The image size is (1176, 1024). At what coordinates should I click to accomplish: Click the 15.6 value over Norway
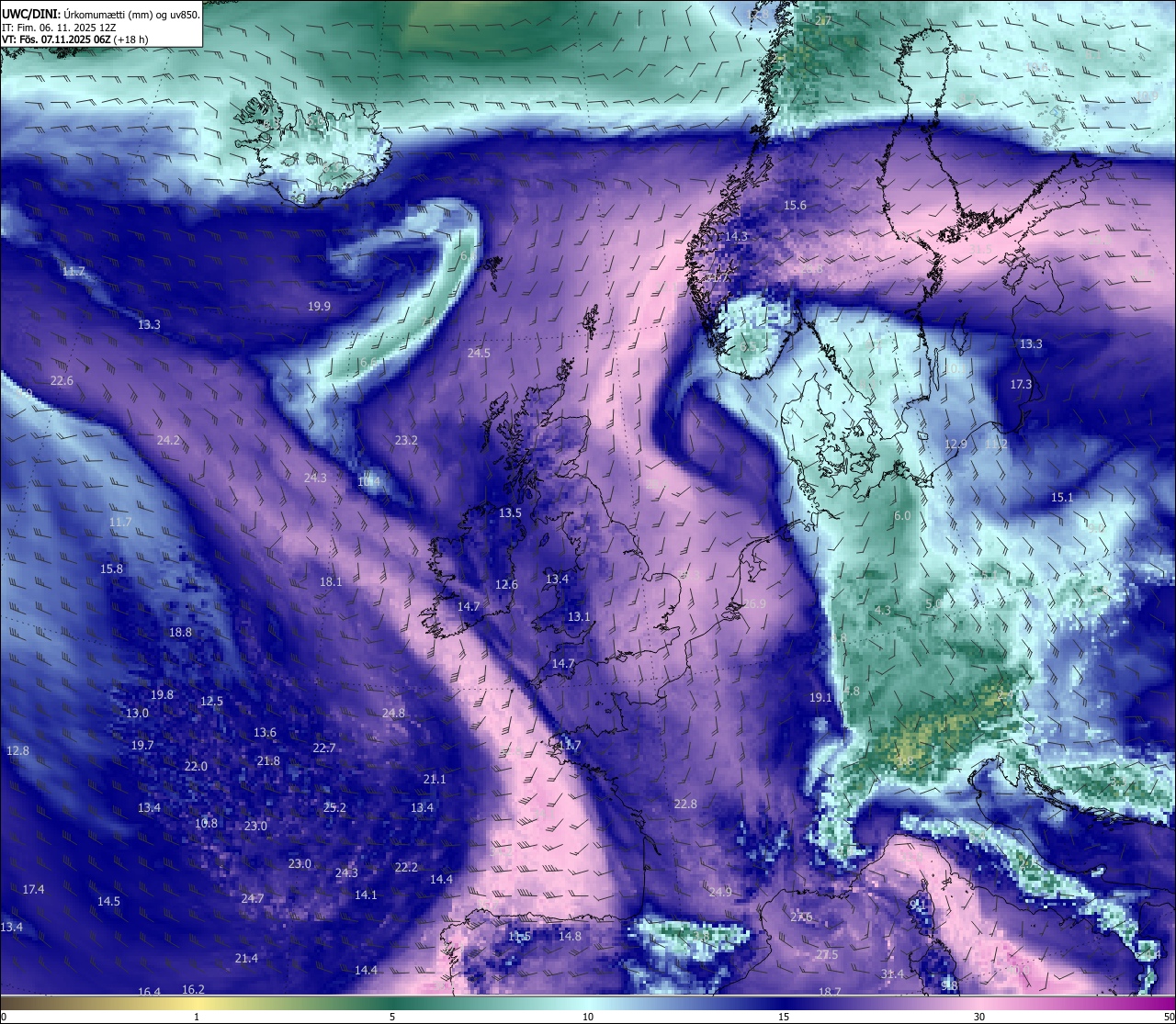click(795, 206)
